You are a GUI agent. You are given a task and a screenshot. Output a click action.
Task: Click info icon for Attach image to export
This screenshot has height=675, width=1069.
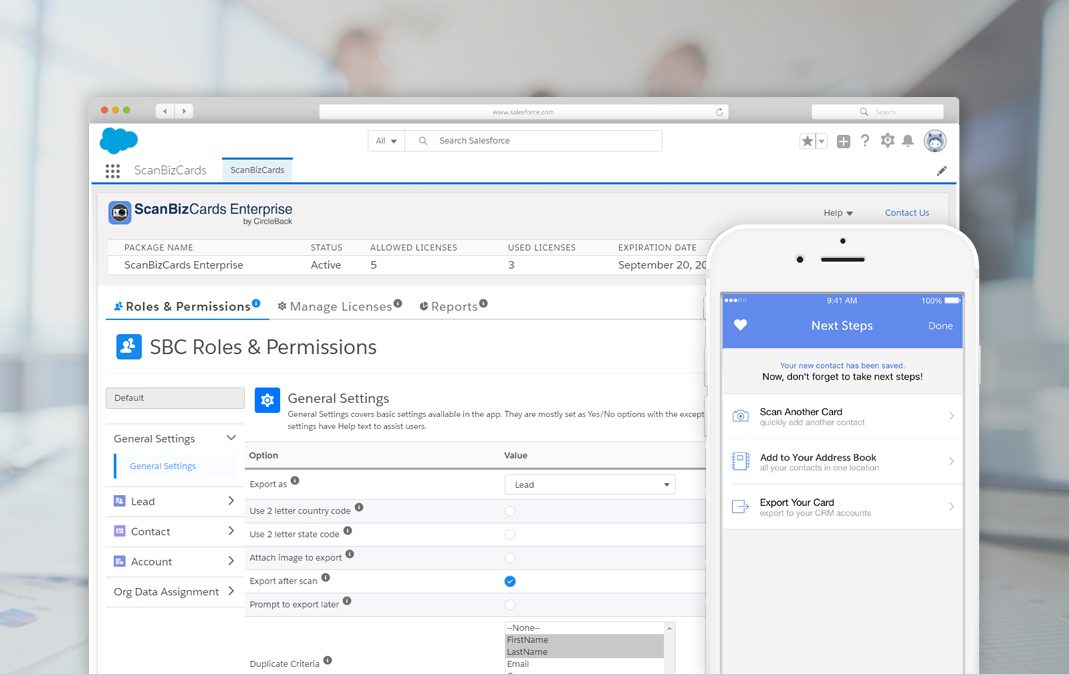coord(350,554)
